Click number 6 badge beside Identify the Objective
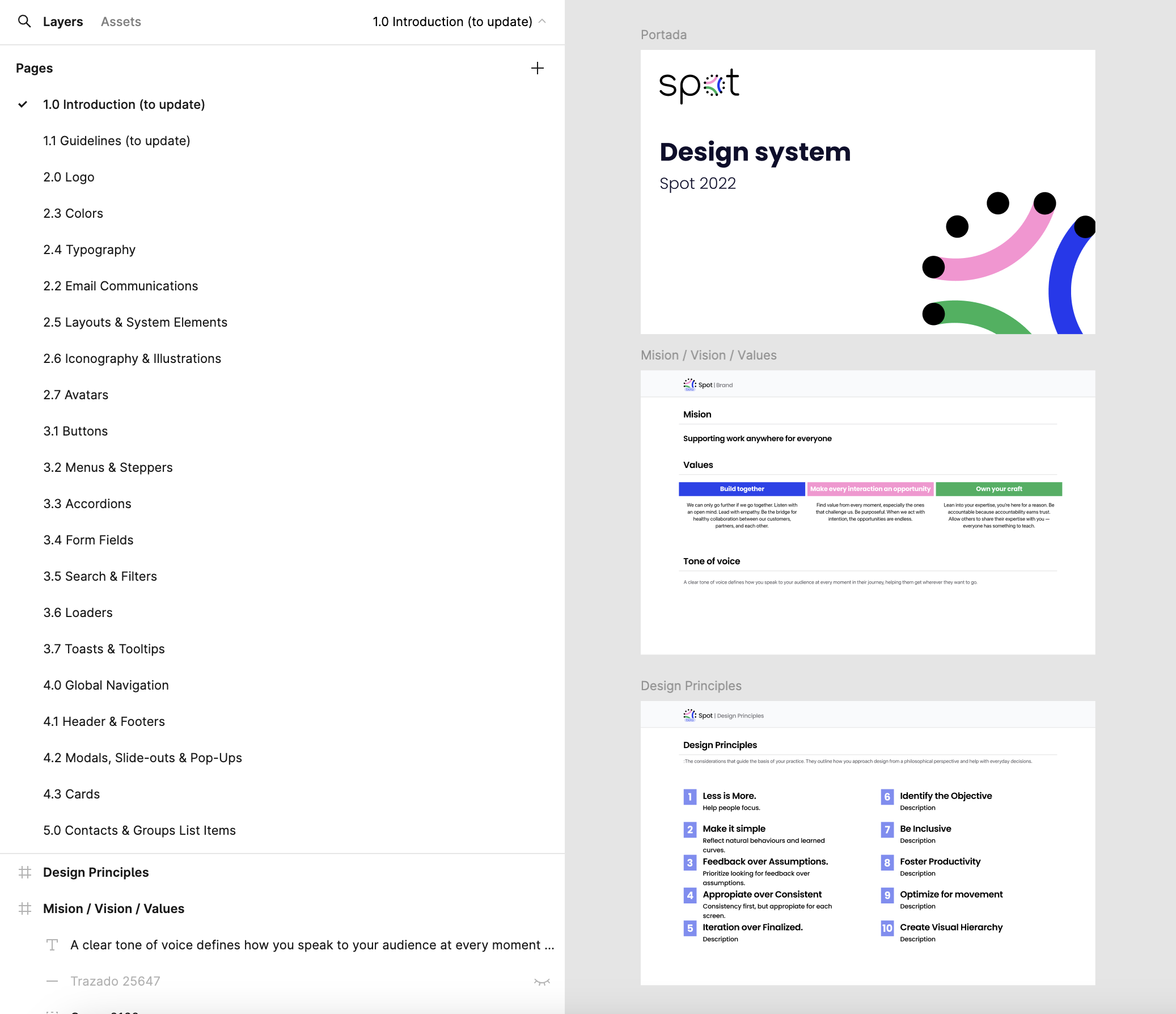The height and width of the screenshot is (1014, 1176). 887,797
